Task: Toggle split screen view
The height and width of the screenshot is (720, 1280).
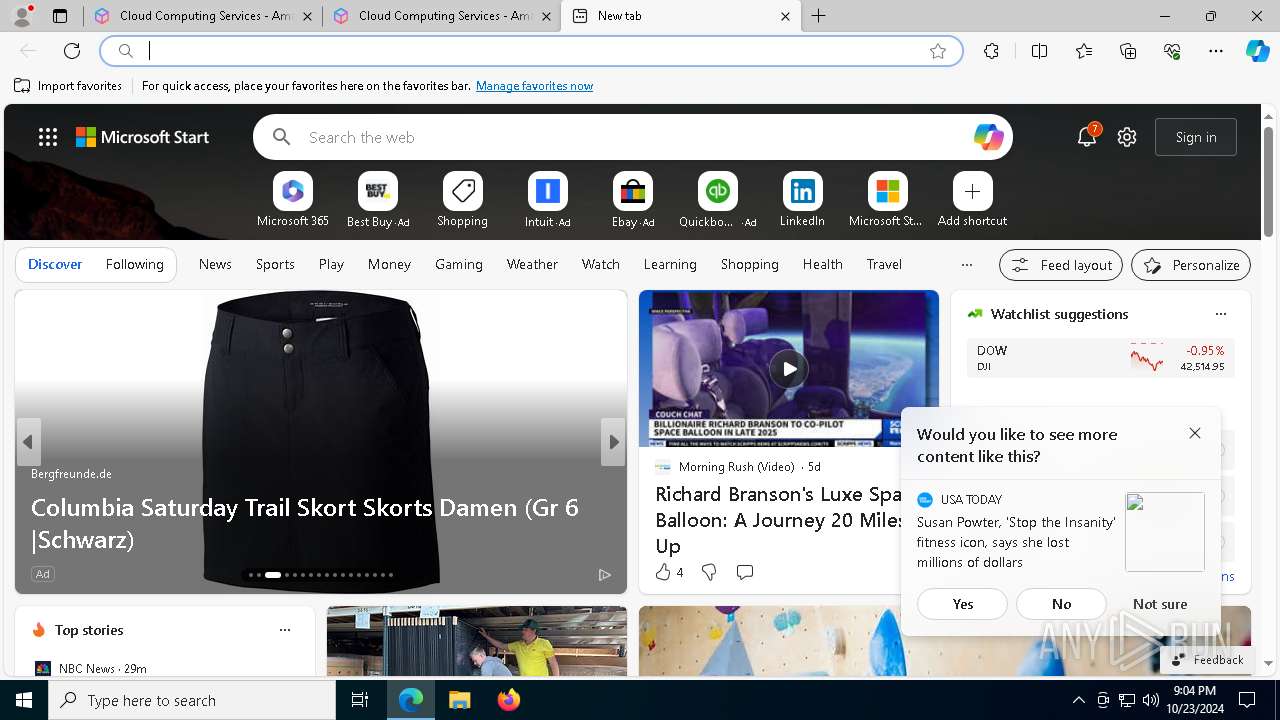Action: coord(1039,51)
